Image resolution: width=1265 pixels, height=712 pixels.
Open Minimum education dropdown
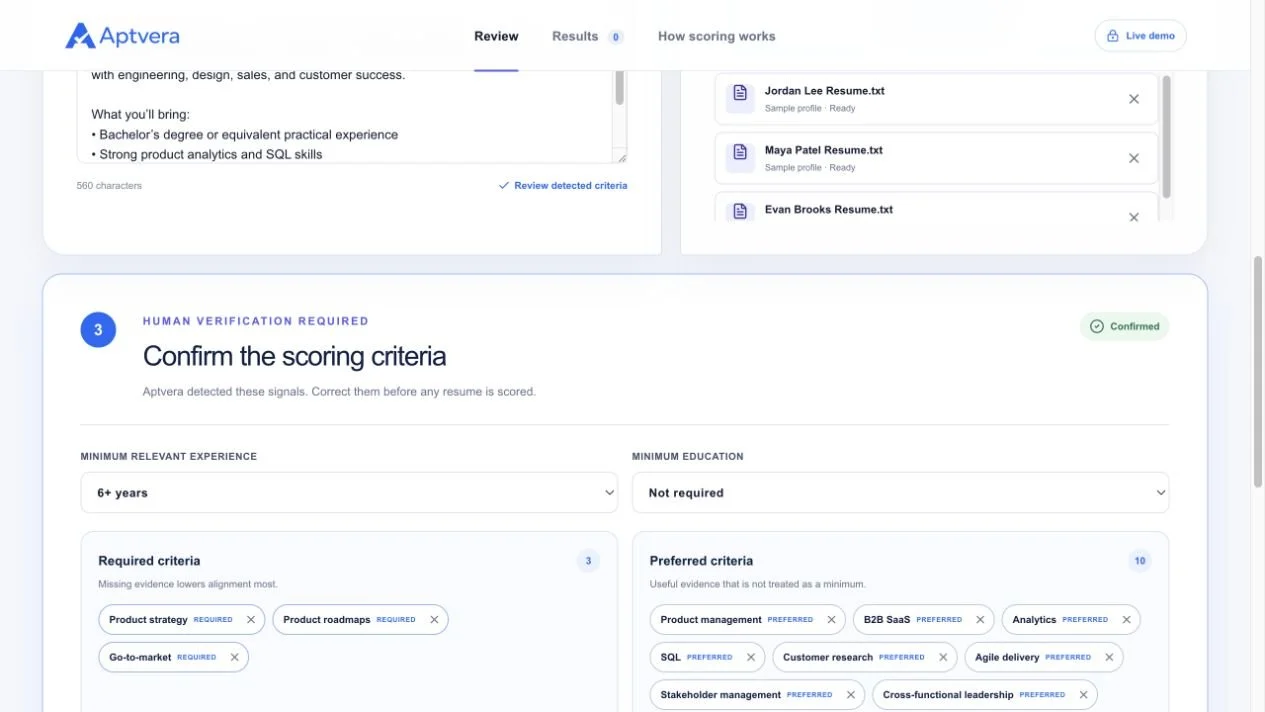click(900, 493)
